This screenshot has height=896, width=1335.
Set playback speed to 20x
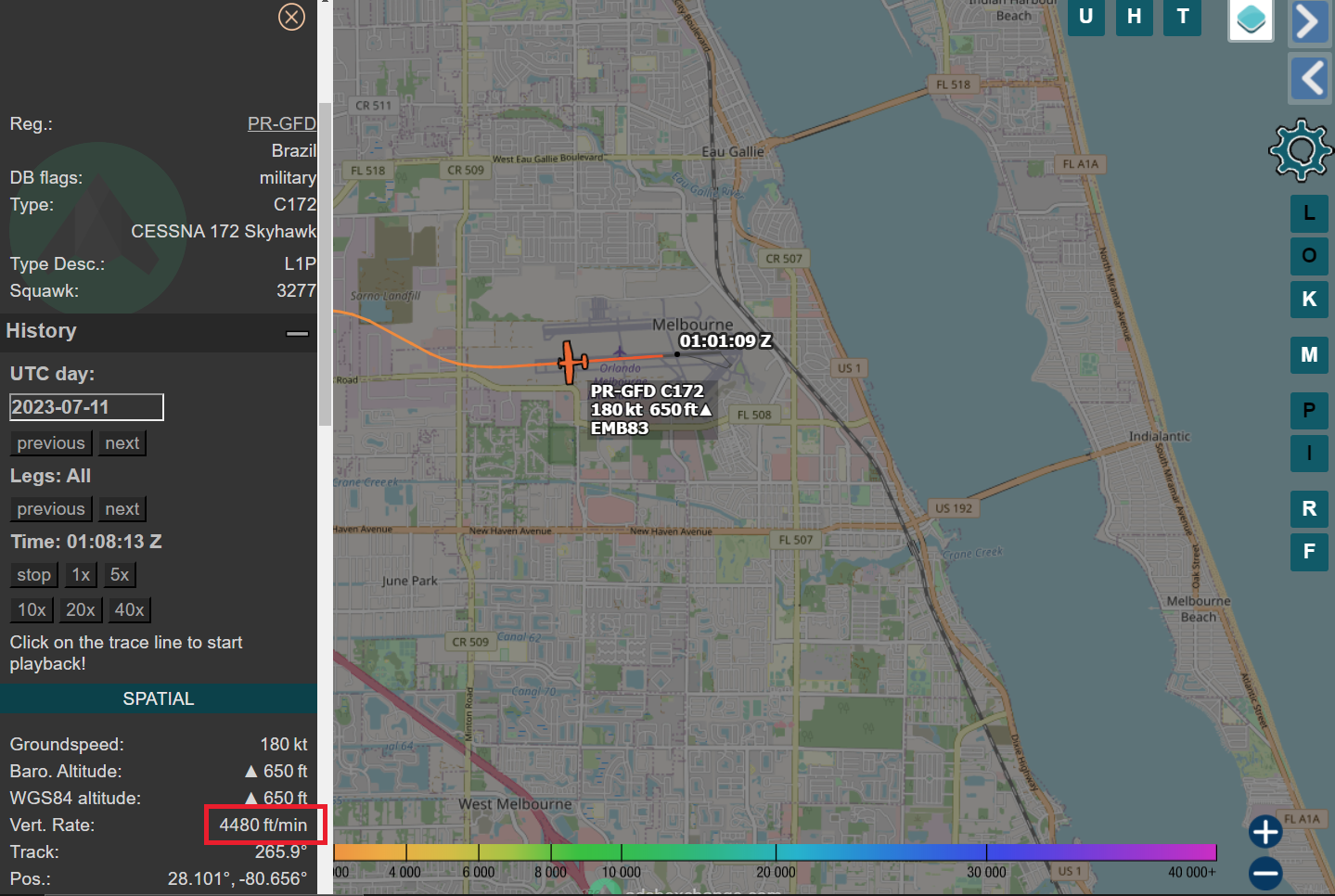pyautogui.click(x=81, y=610)
